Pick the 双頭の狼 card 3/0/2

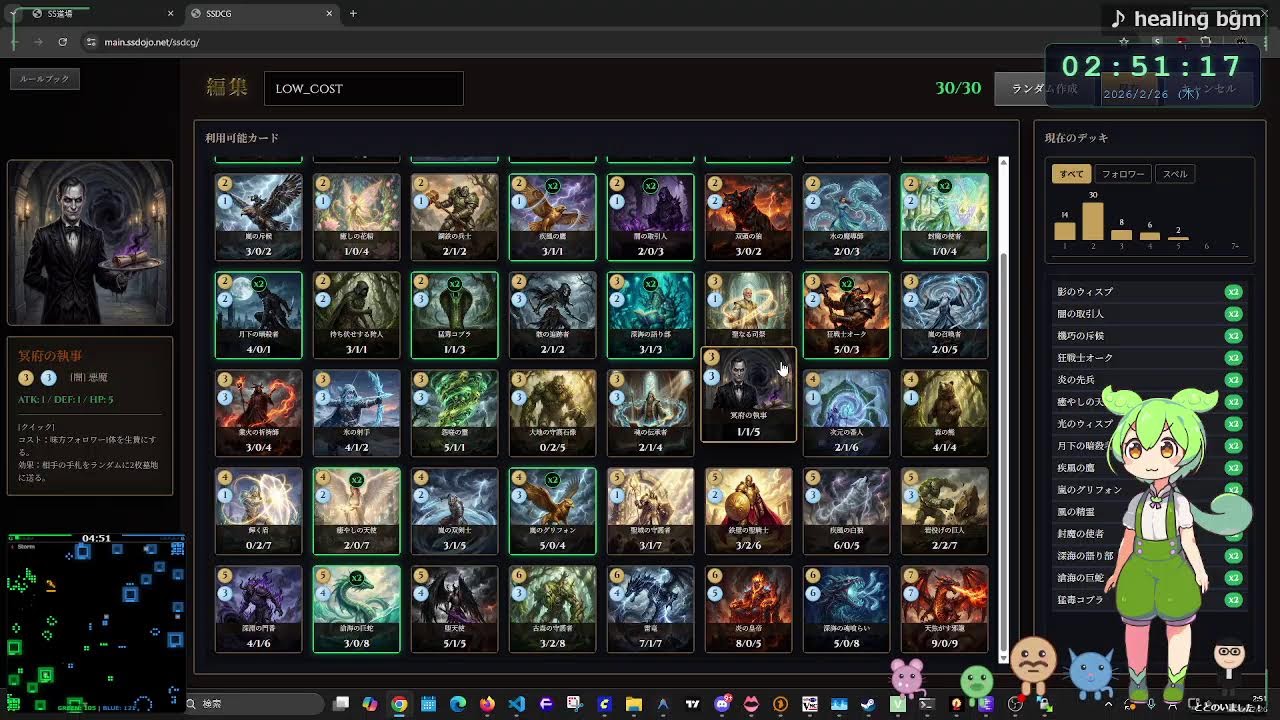pos(748,217)
